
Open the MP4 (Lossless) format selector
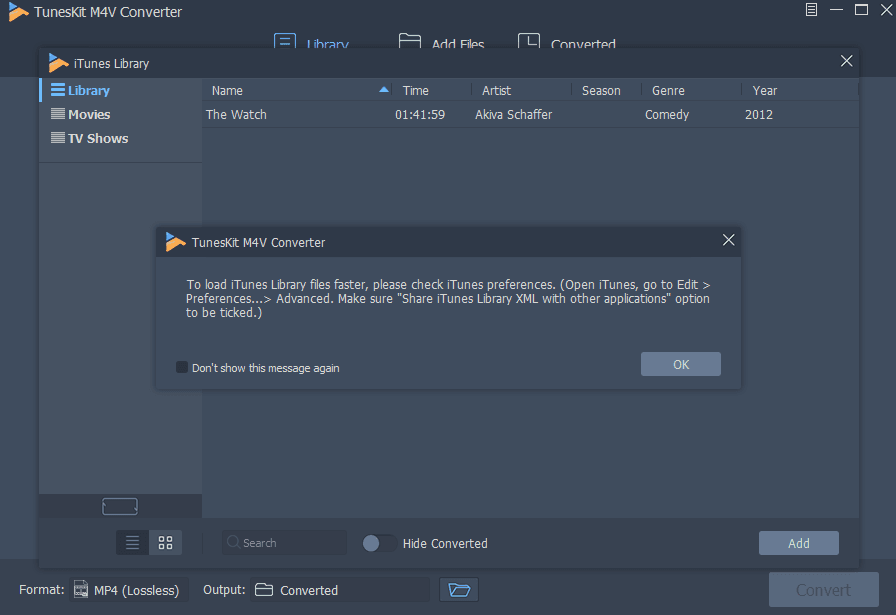(129, 590)
